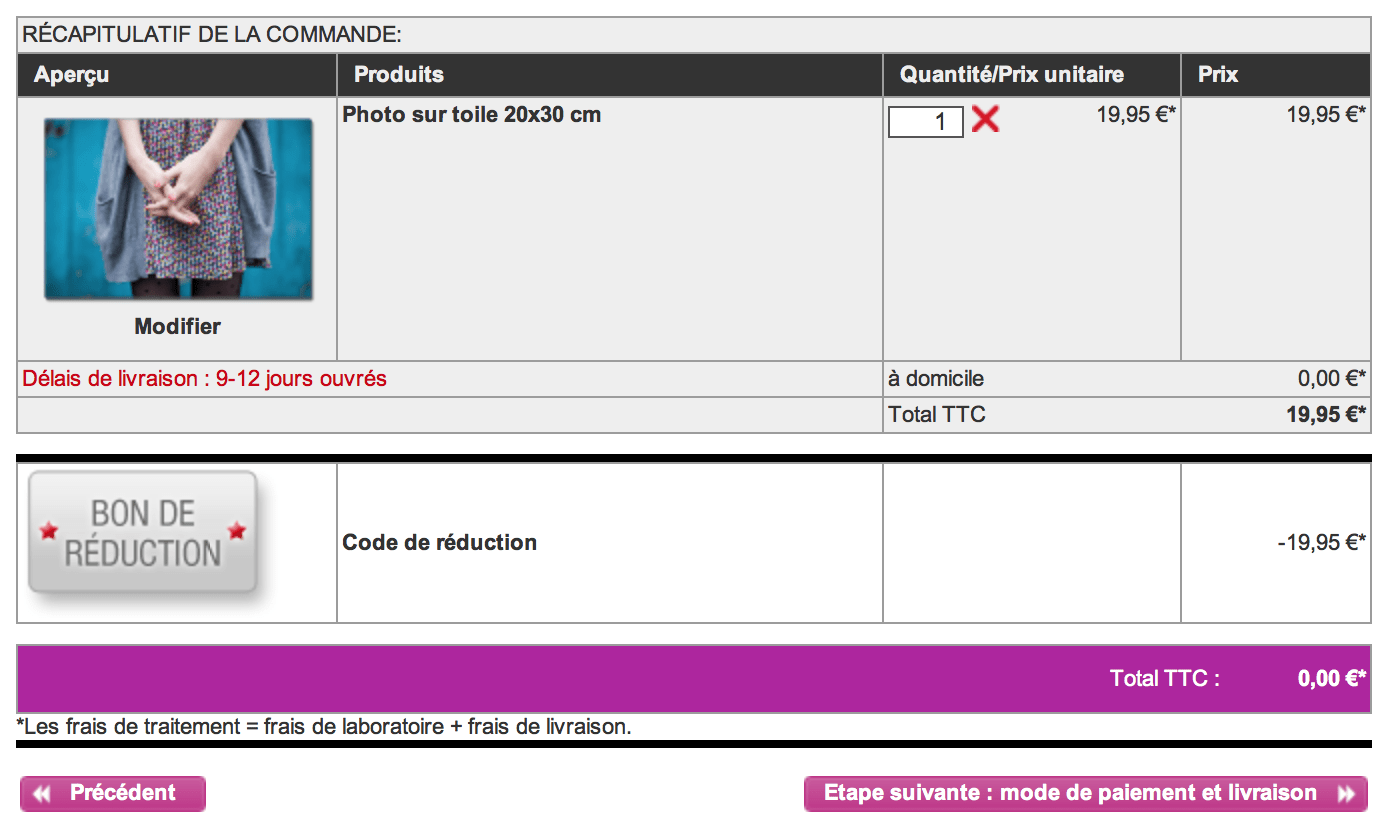Click the Modifier link under the photo

coord(178,326)
